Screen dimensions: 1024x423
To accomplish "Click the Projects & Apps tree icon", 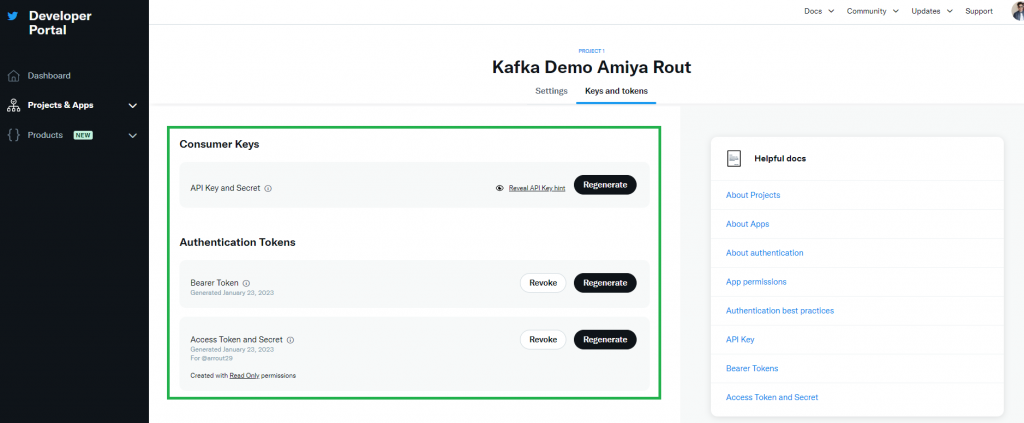I will click(x=13, y=105).
